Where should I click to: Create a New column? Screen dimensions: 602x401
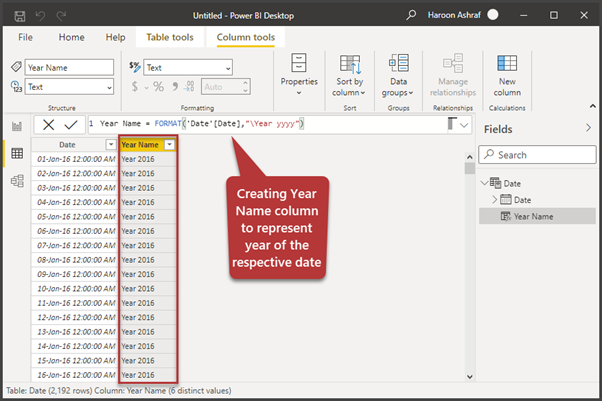click(507, 75)
